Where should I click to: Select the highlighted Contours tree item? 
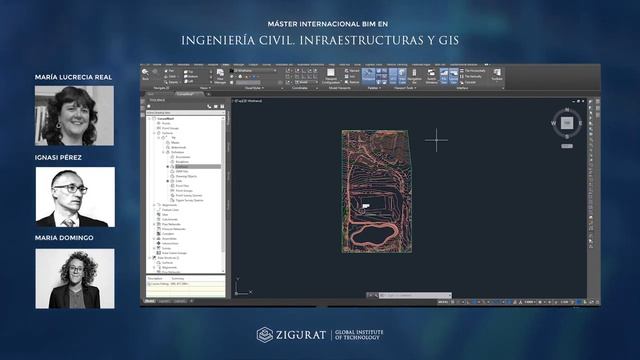click(198, 167)
